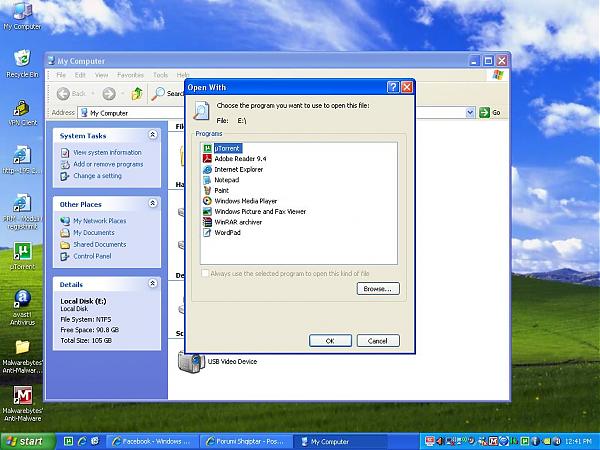Choose Adobe Reader 9.4 from the Programs list
Screen dimensions: 600x450
[x=240, y=158]
